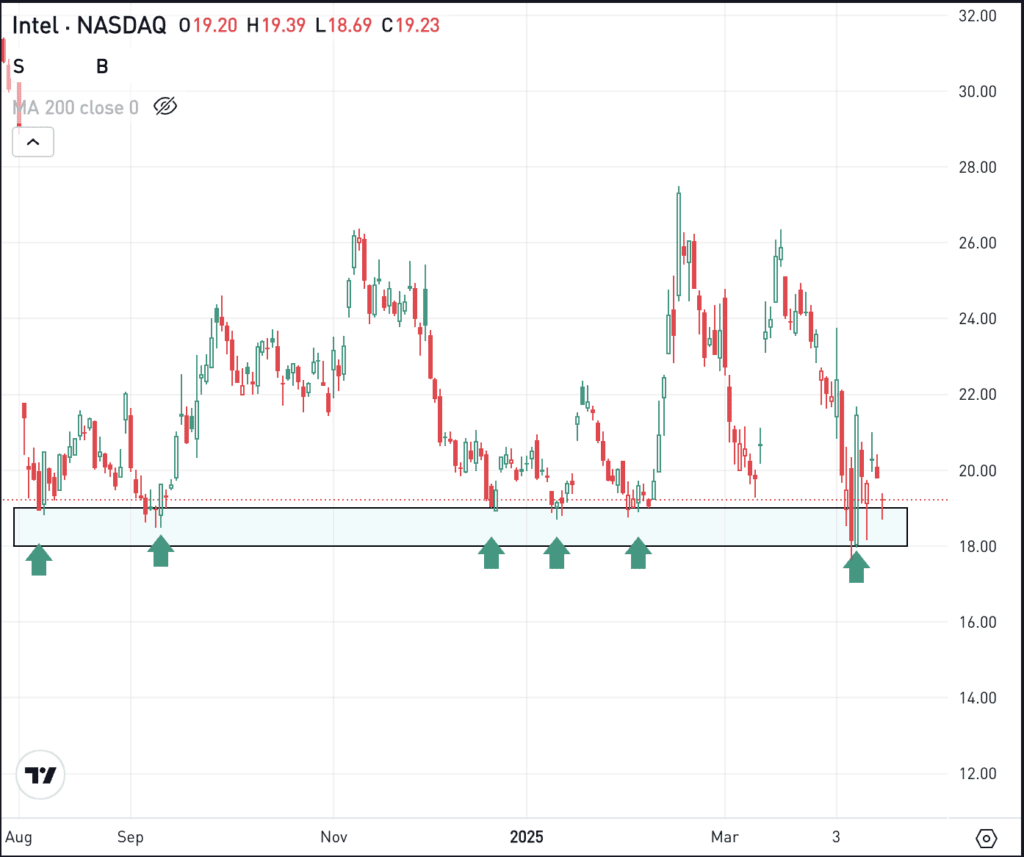Click the 18.00 price axis label
Viewport: 1024px width, 857px height.
click(977, 546)
